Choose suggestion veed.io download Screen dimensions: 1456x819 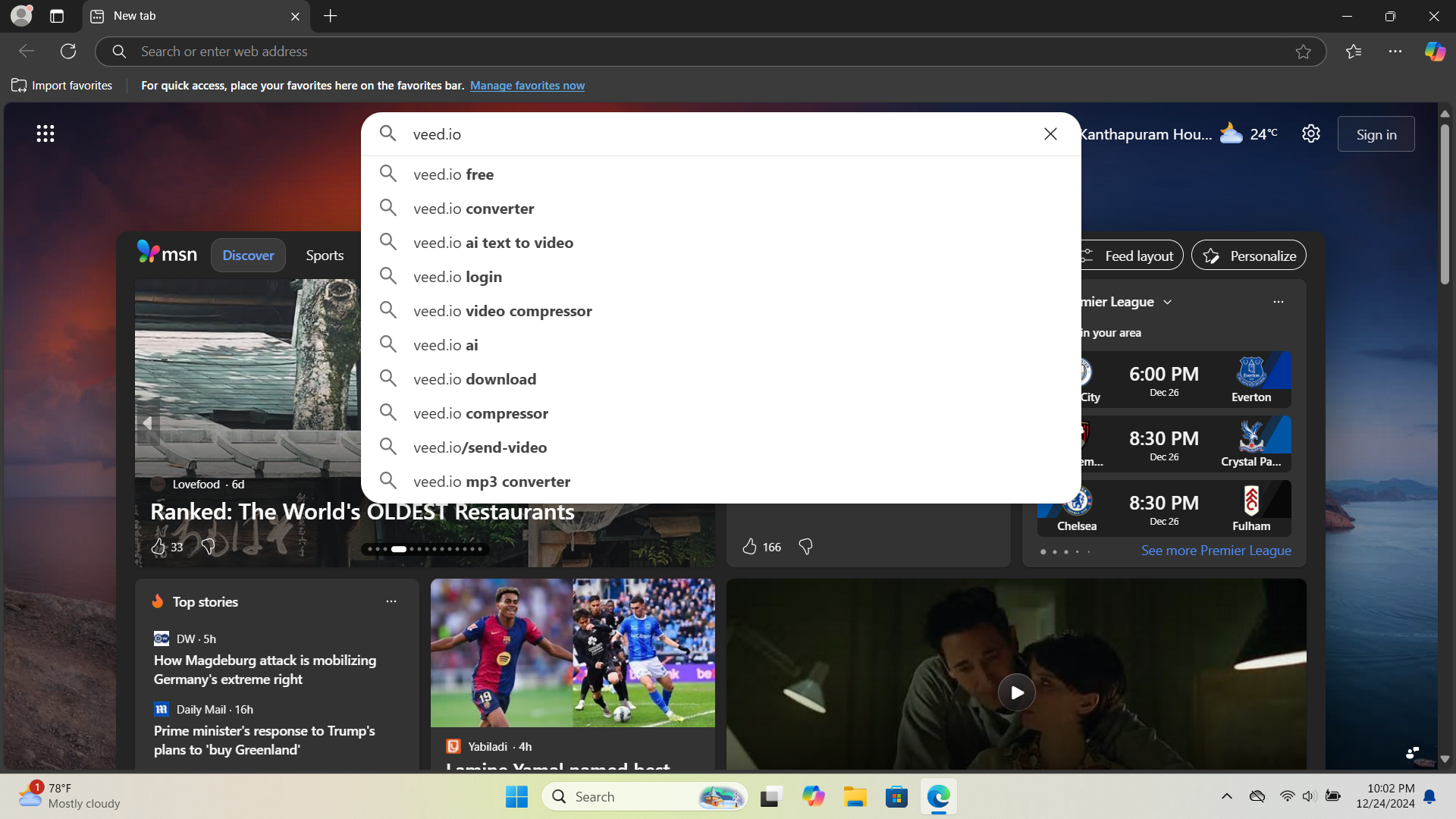click(720, 379)
